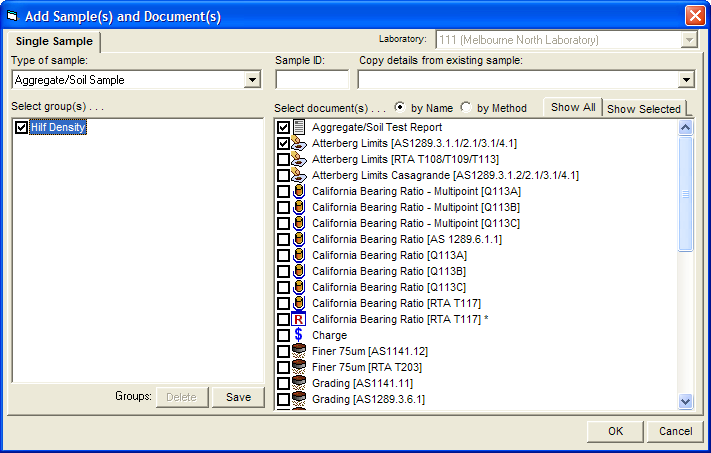Uncheck the Hilf Density group checkbox
This screenshot has width=711, height=453.
tap(21, 127)
